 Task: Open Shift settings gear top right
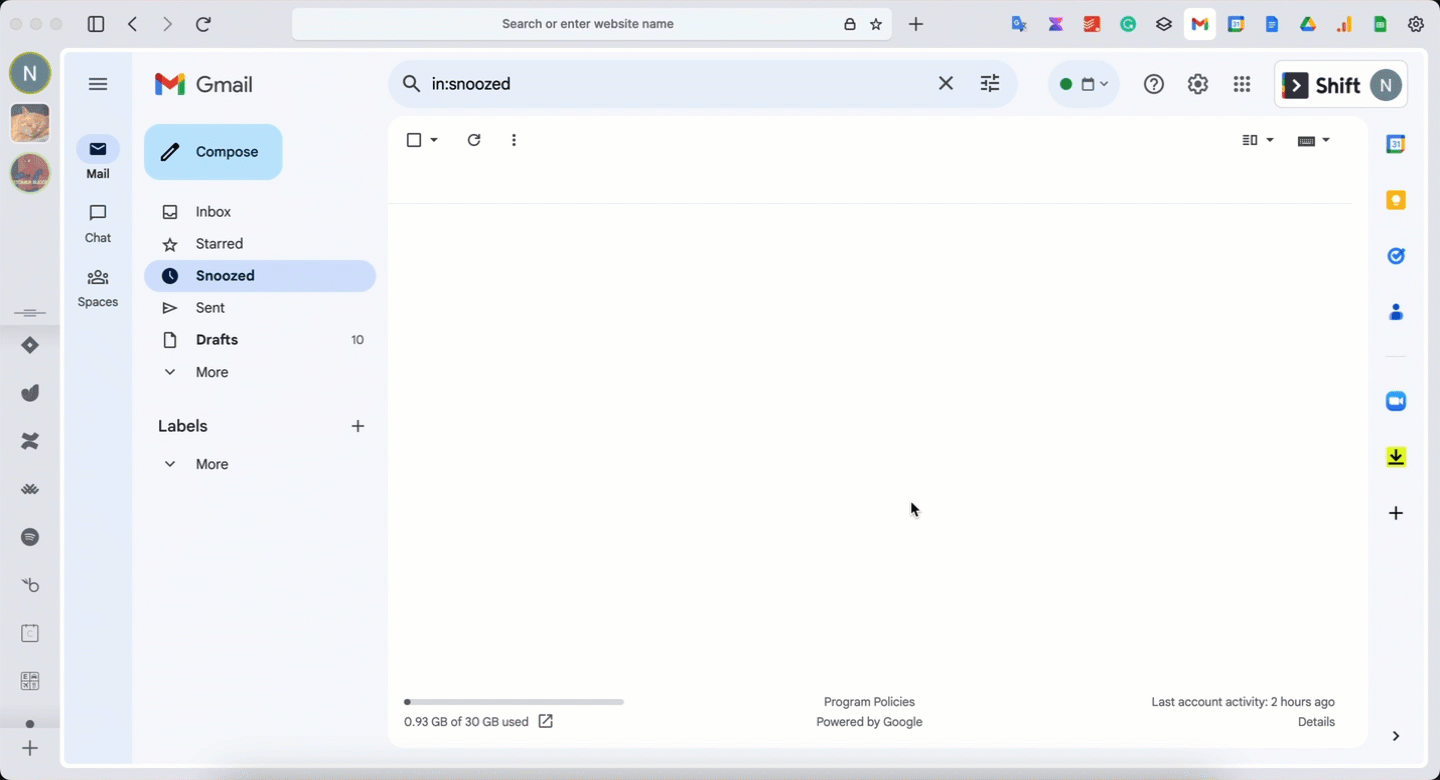[1416, 24]
